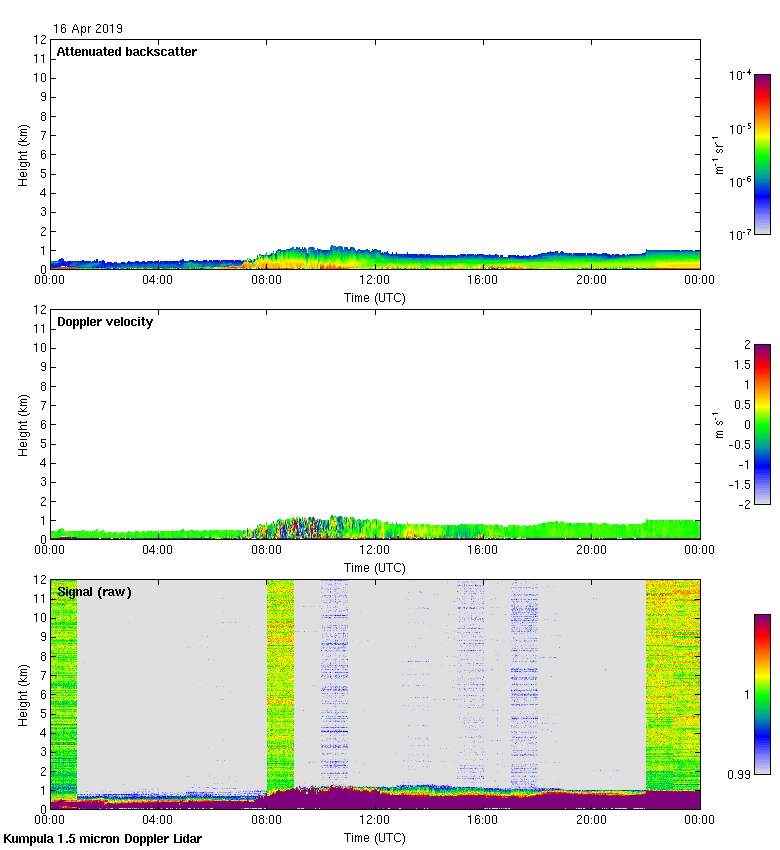Click the 10^-4 label on backscatter colorbar

click(740, 75)
